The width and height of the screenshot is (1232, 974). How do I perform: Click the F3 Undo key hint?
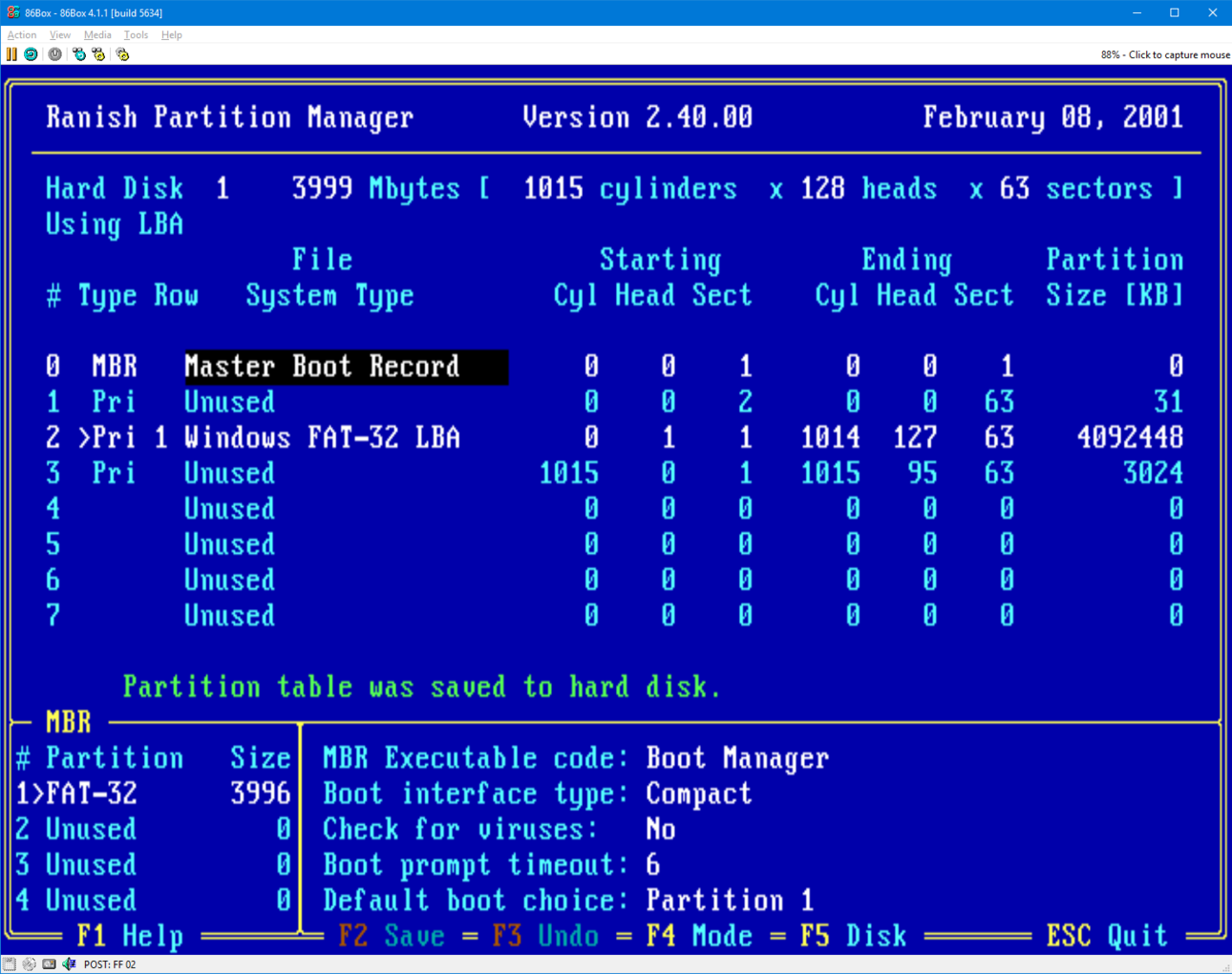(x=545, y=936)
